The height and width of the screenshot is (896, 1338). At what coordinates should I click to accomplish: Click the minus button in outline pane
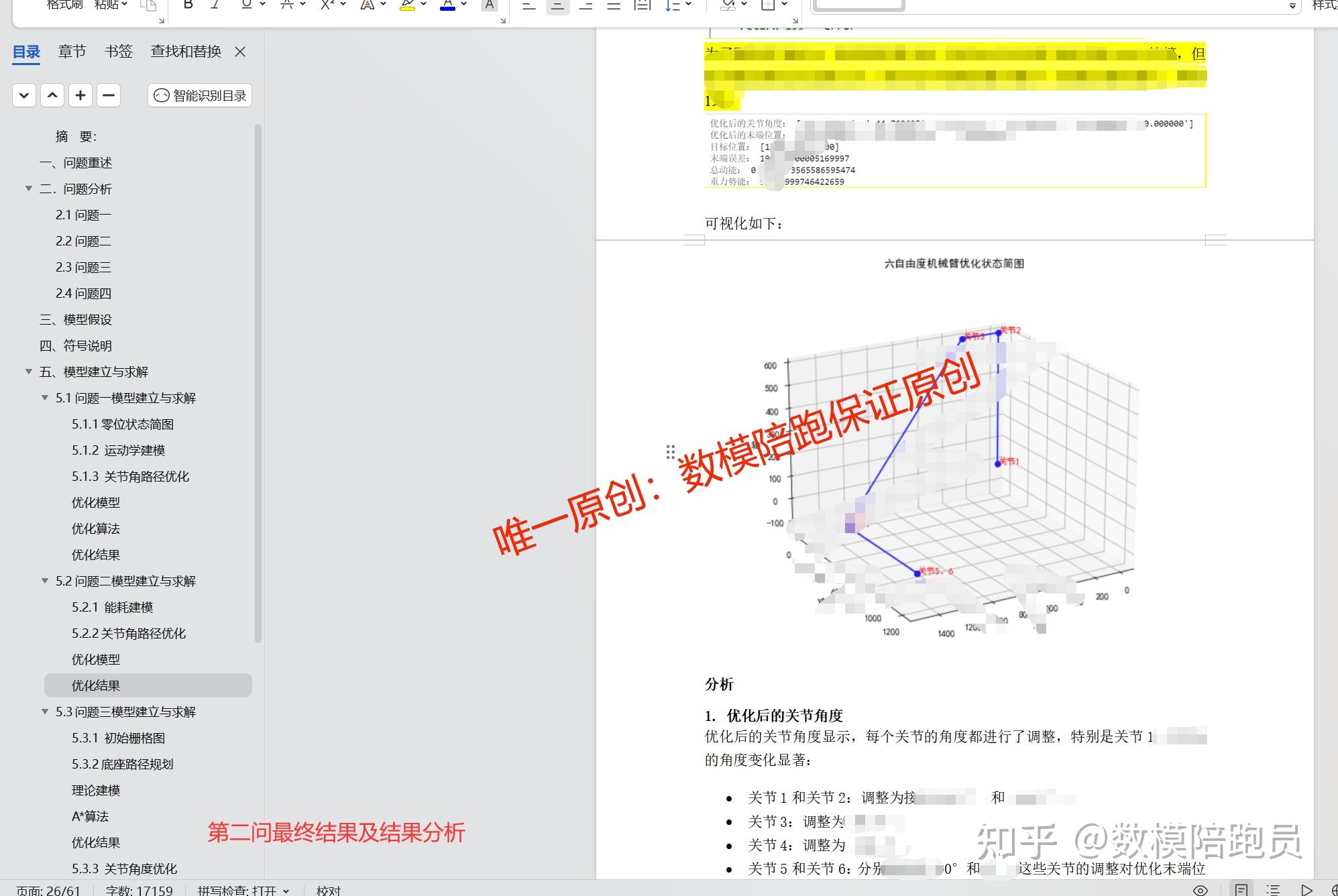109,95
